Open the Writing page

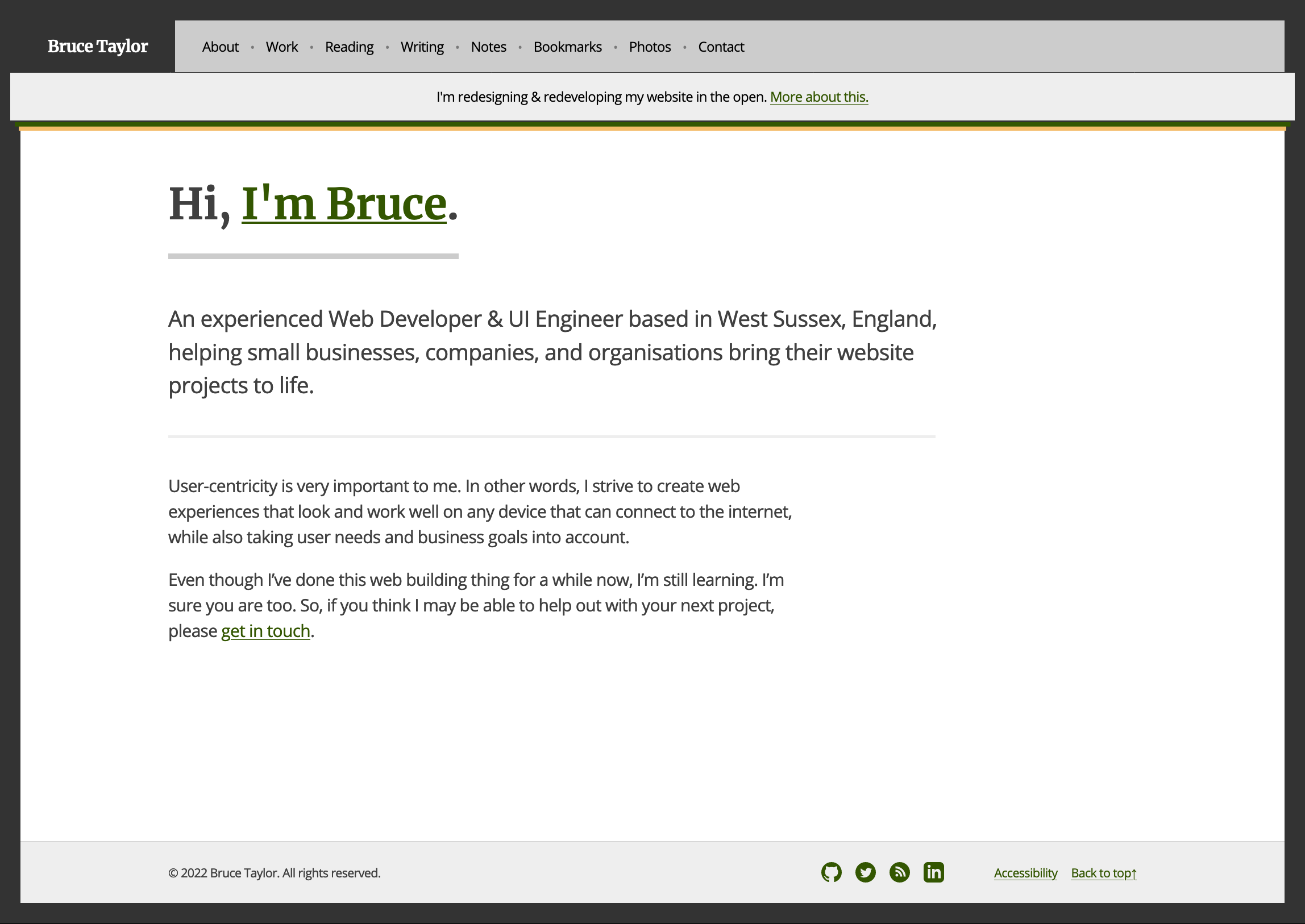[x=422, y=47]
